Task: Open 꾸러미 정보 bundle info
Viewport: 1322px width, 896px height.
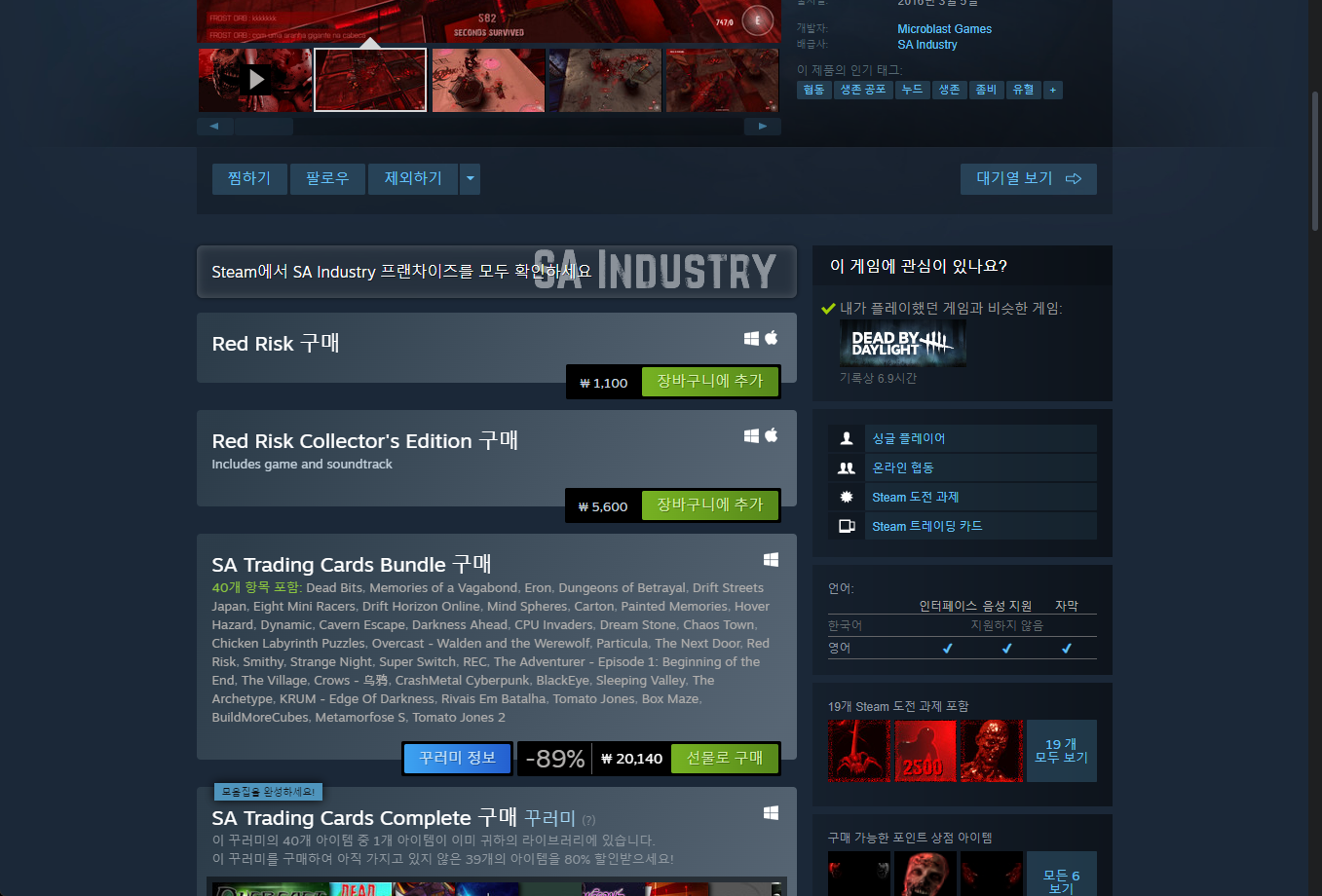Action: [457, 758]
